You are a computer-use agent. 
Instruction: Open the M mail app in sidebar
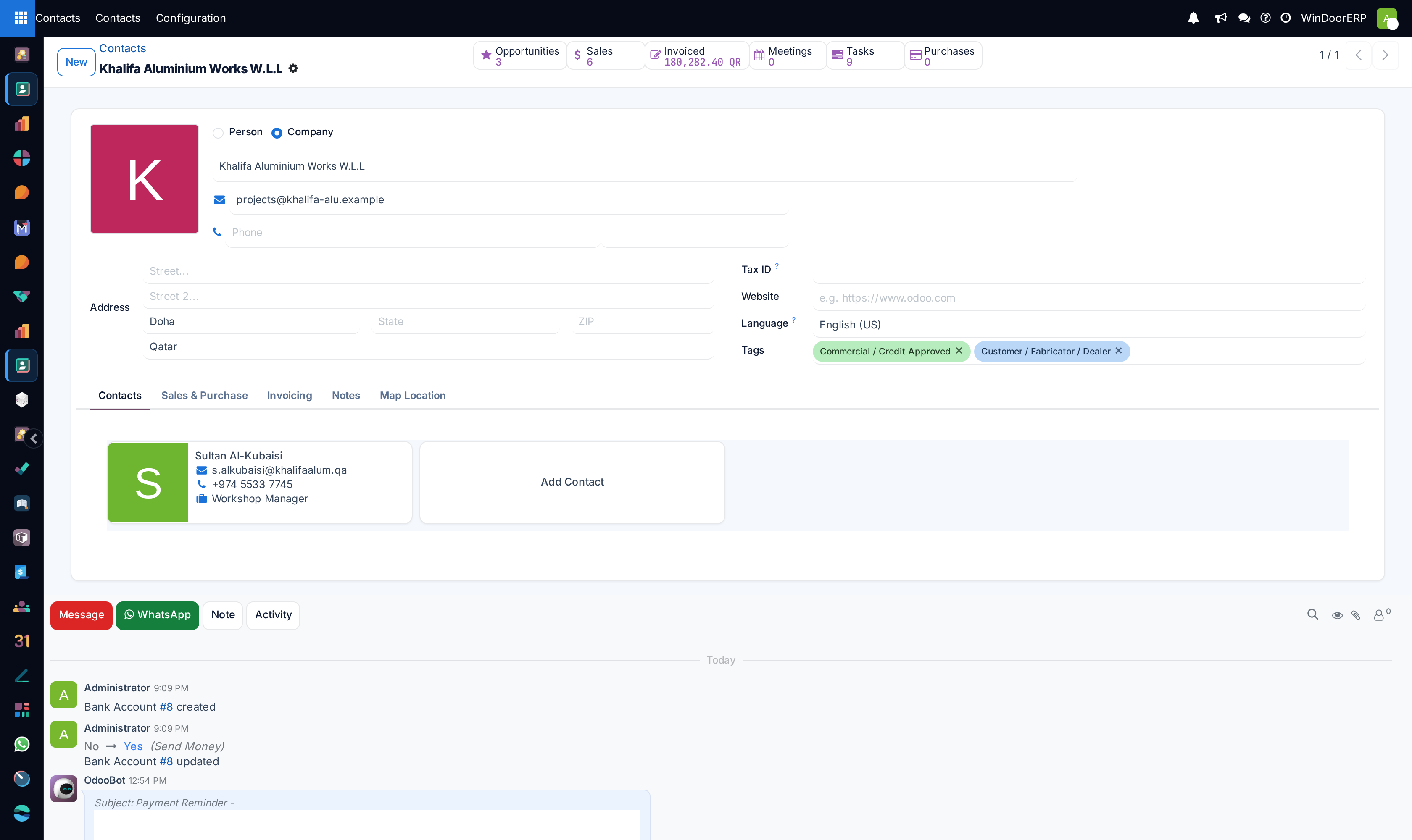point(21,228)
